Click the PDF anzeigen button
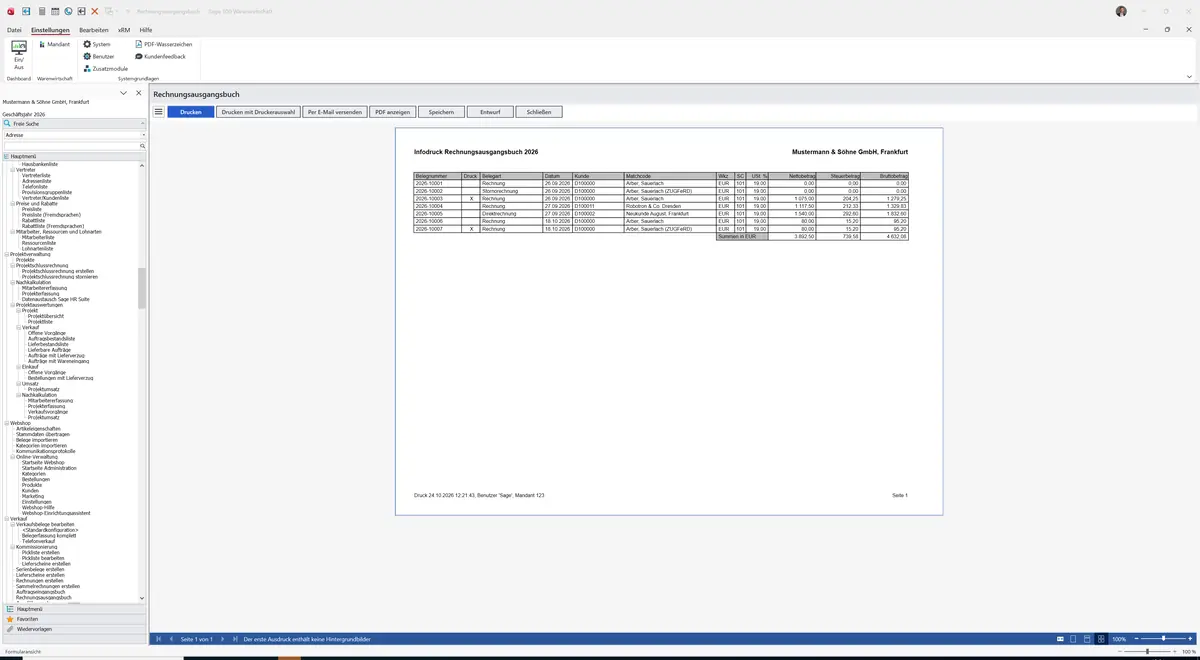 392,112
